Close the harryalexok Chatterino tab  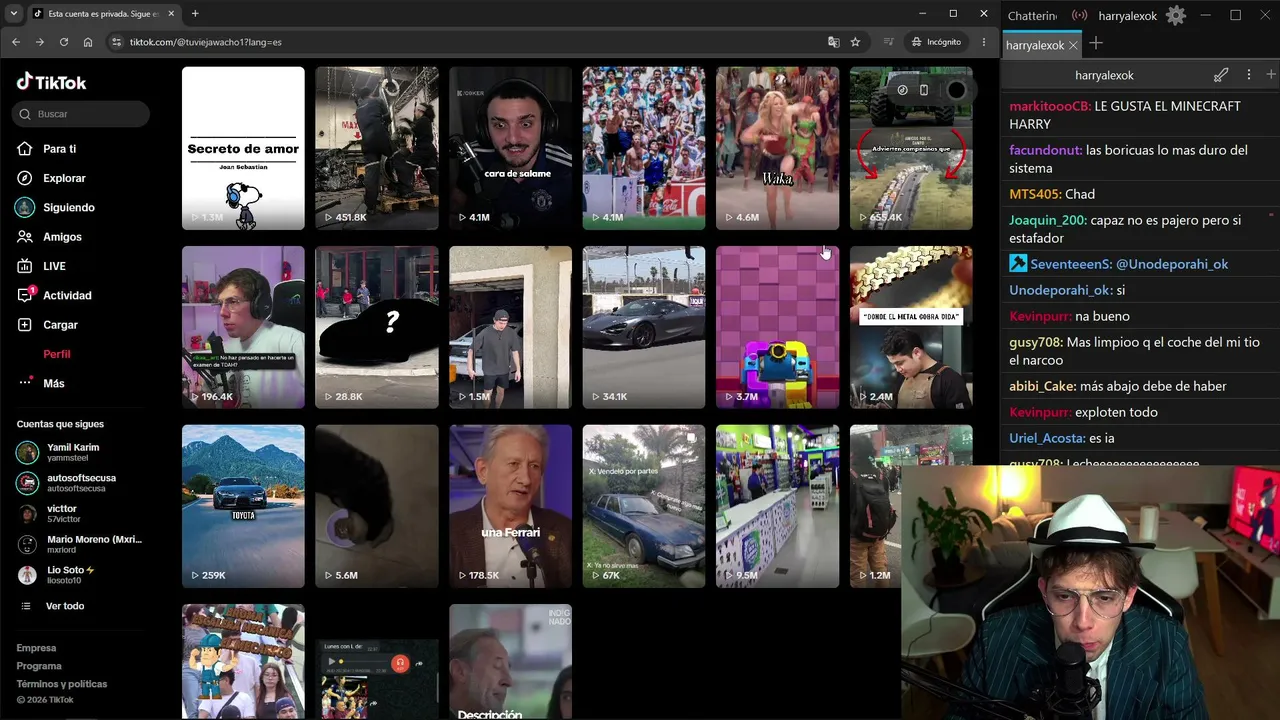[x=1074, y=45]
